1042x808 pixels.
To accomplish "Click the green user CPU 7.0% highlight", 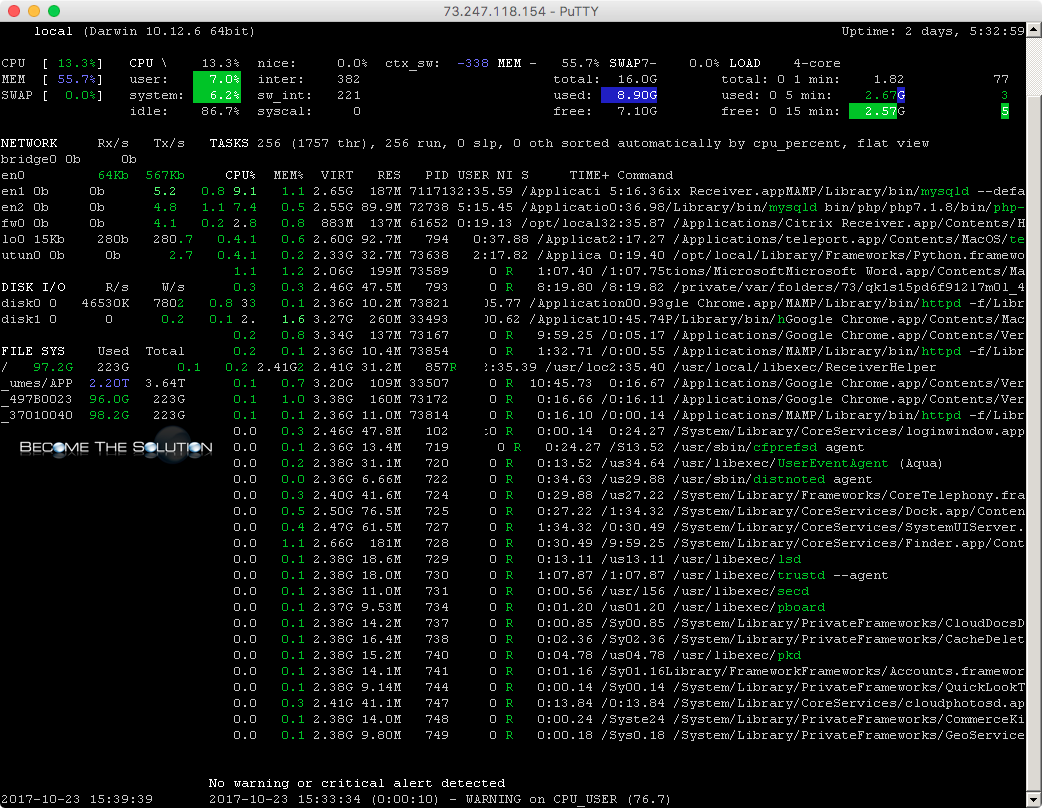I will [217, 79].
